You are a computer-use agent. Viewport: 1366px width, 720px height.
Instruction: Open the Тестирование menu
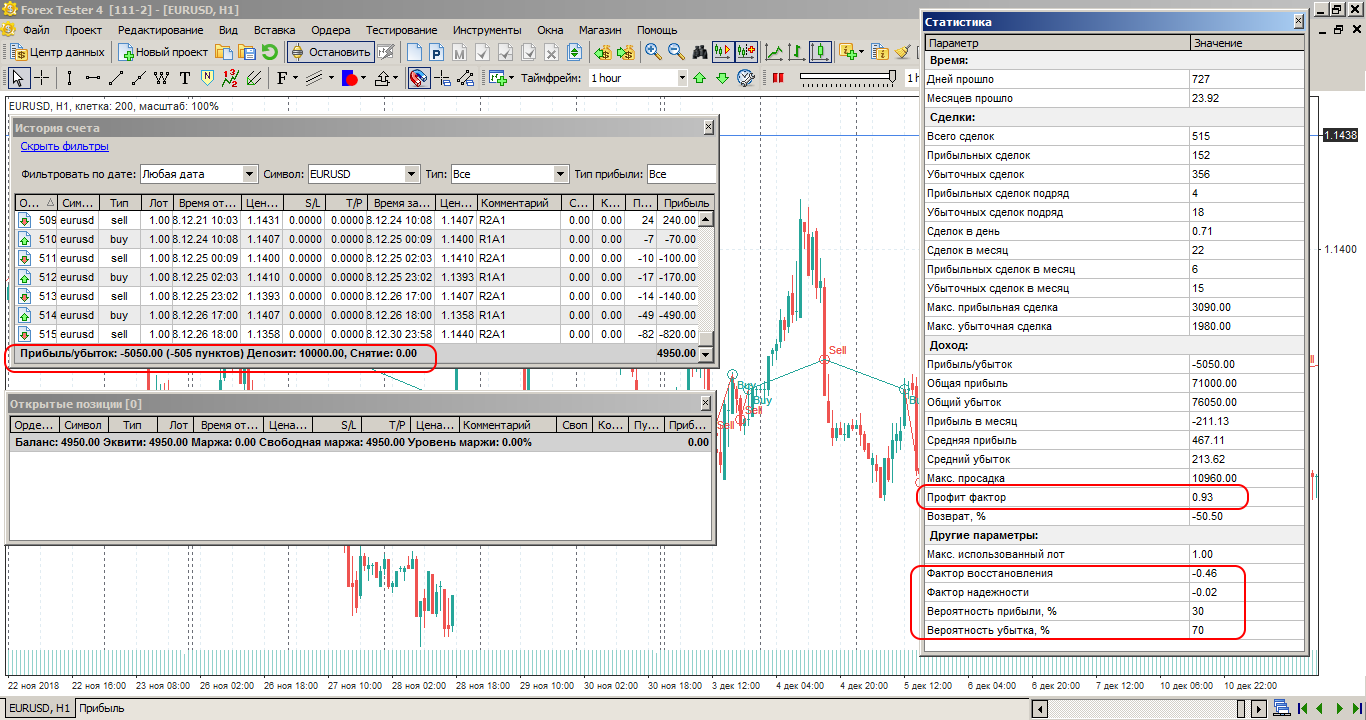coord(401,30)
